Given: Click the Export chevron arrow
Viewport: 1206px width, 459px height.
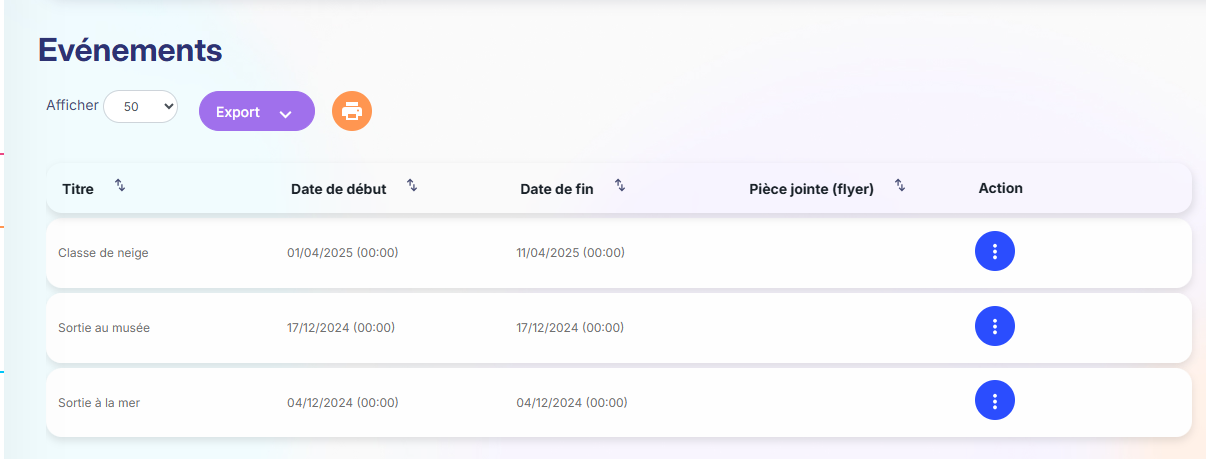Looking at the screenshot, I should (x=286, y=114).
